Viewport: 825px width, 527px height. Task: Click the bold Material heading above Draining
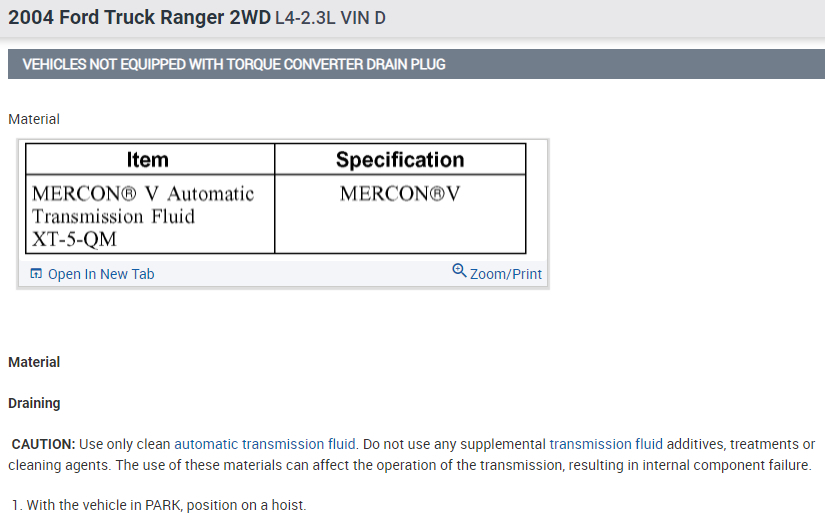coord(34,362)
